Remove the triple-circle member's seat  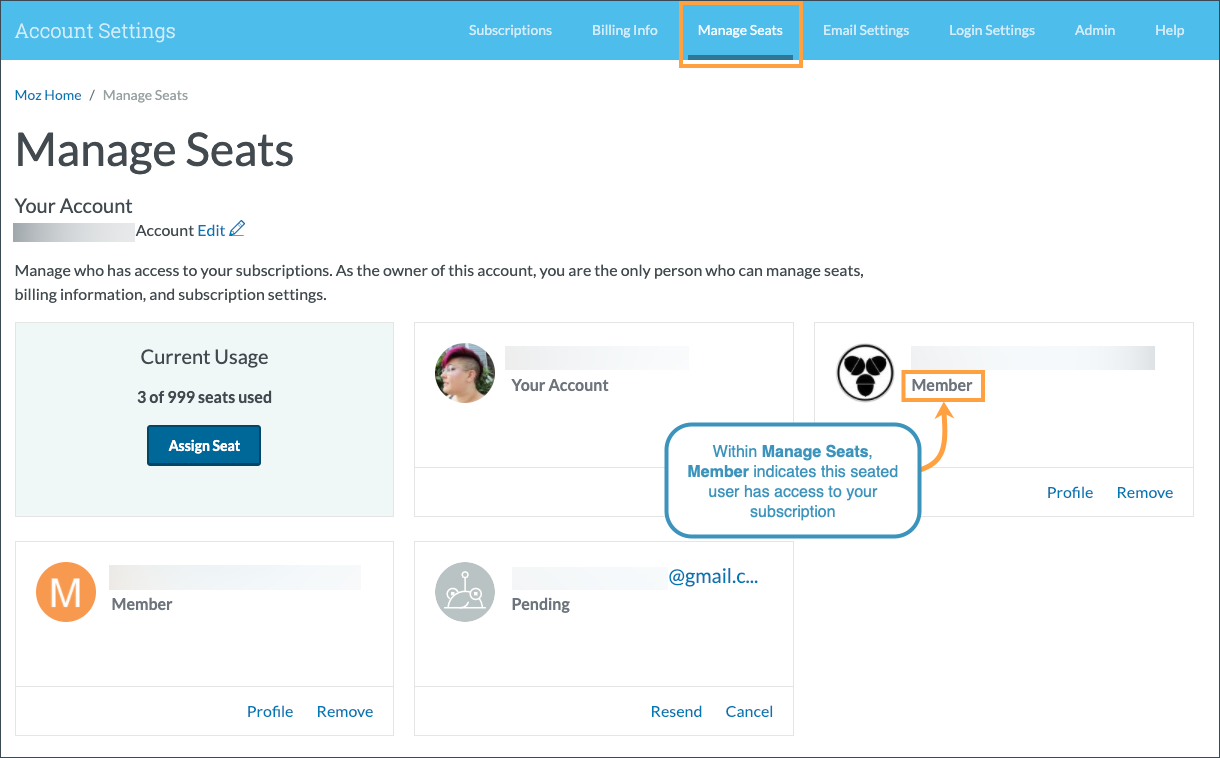tap(1144, 492)
